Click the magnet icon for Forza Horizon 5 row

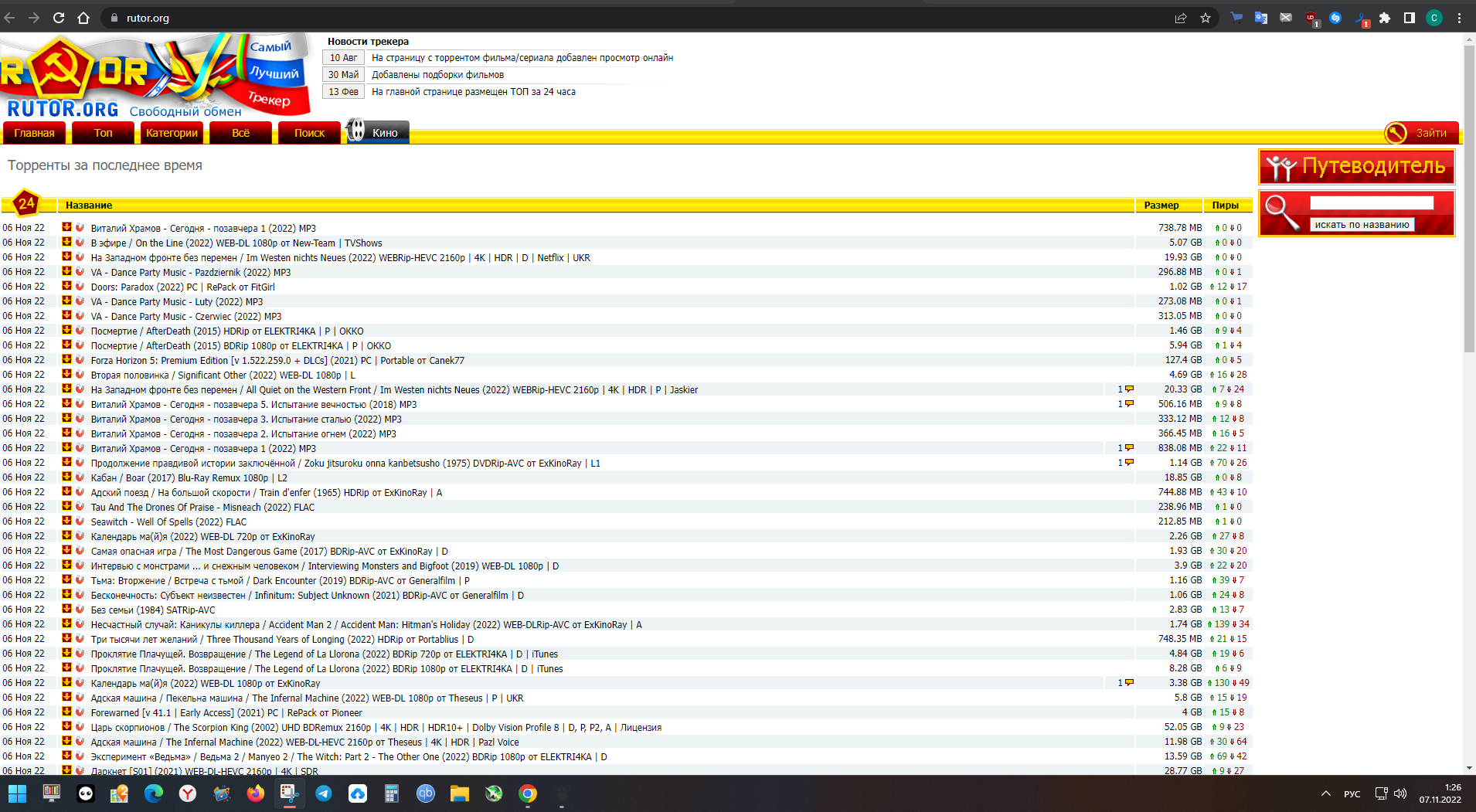[80, 359]
